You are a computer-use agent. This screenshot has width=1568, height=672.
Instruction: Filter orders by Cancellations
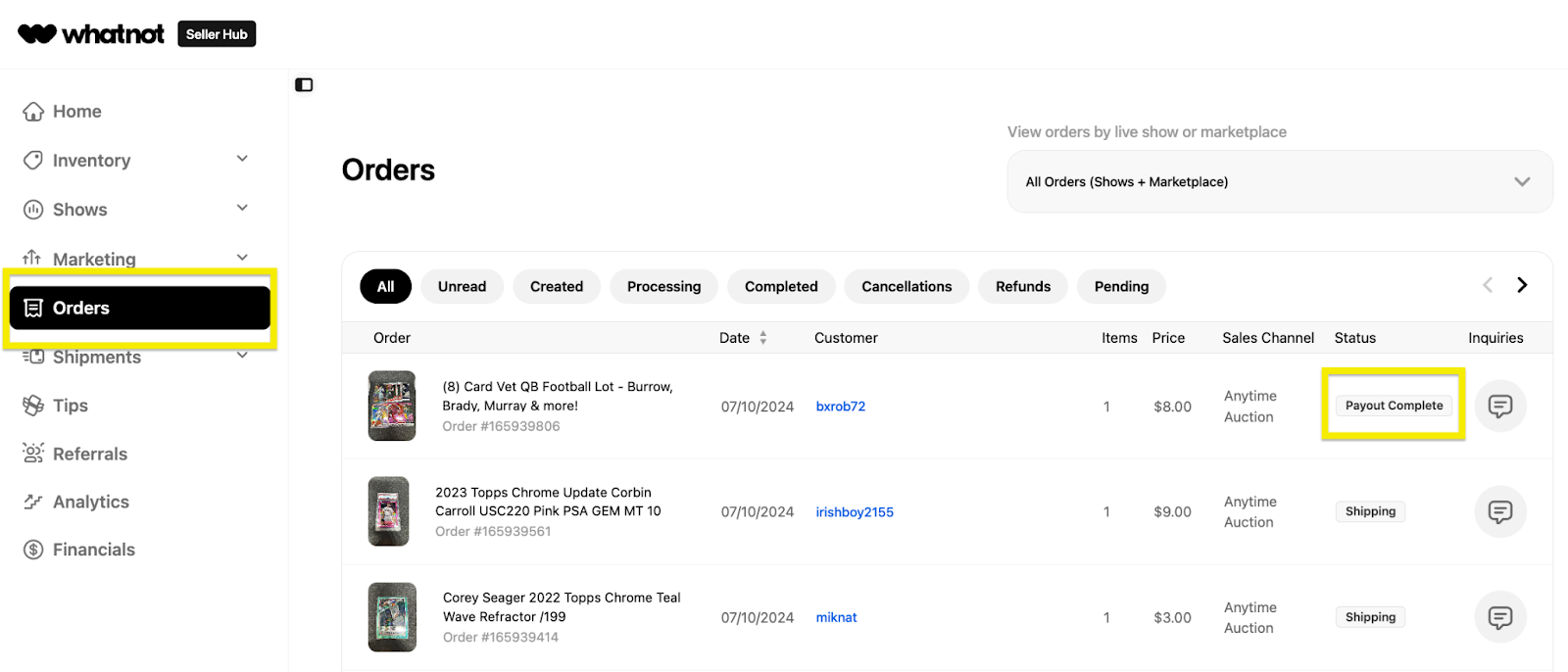point(906,287)
